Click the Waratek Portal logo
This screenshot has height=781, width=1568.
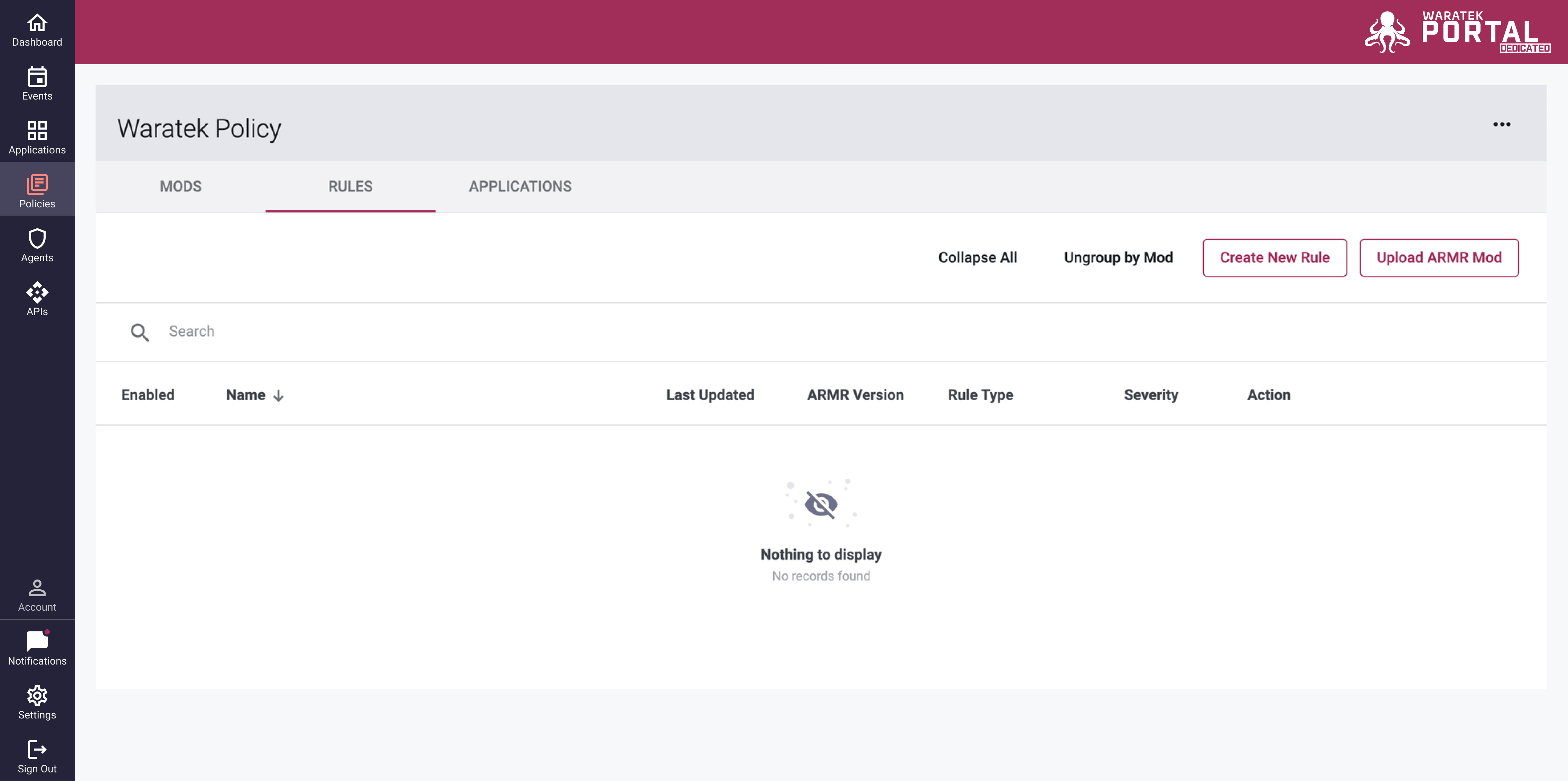coord(1457,32)
